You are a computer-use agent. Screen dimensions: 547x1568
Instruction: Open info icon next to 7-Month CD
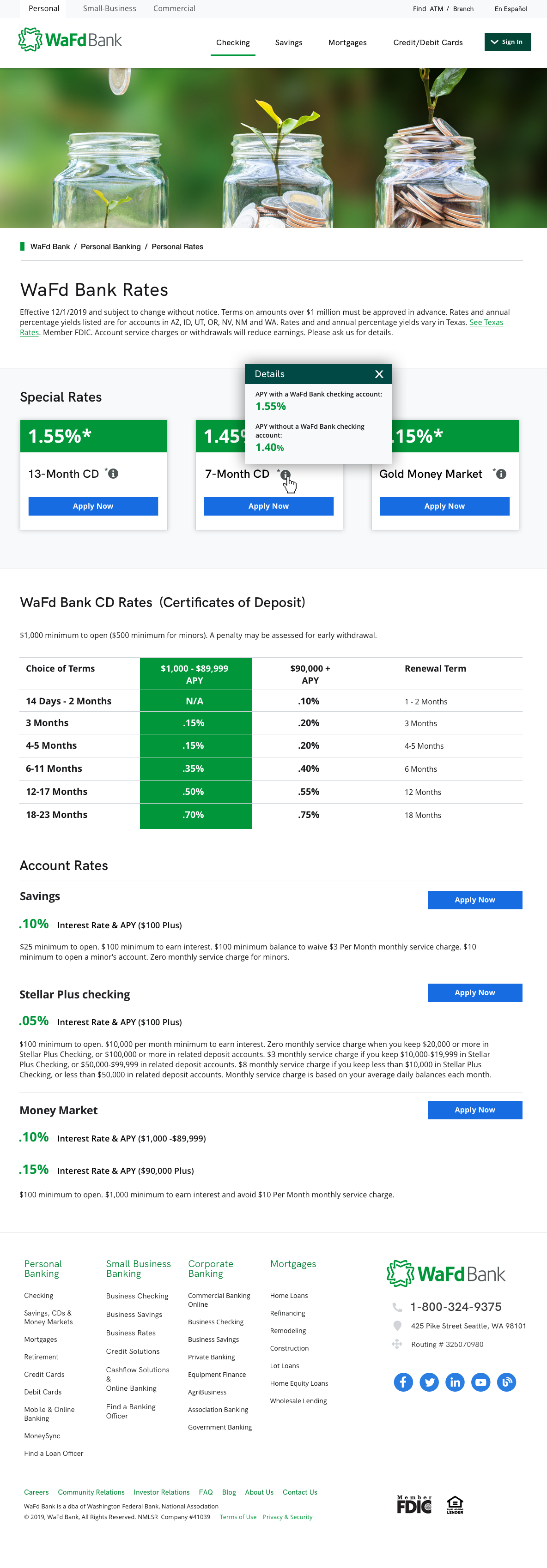[285, 475]
